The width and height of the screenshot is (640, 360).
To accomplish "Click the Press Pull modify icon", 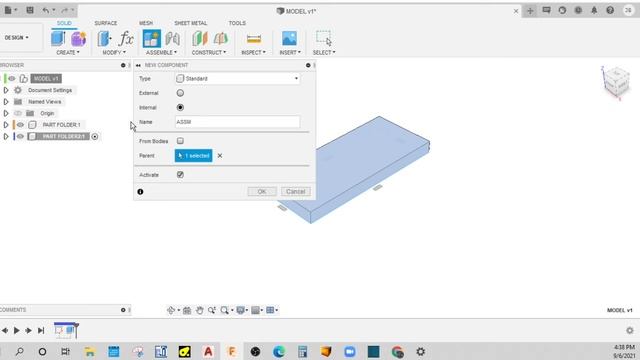I will coord(104,39).
